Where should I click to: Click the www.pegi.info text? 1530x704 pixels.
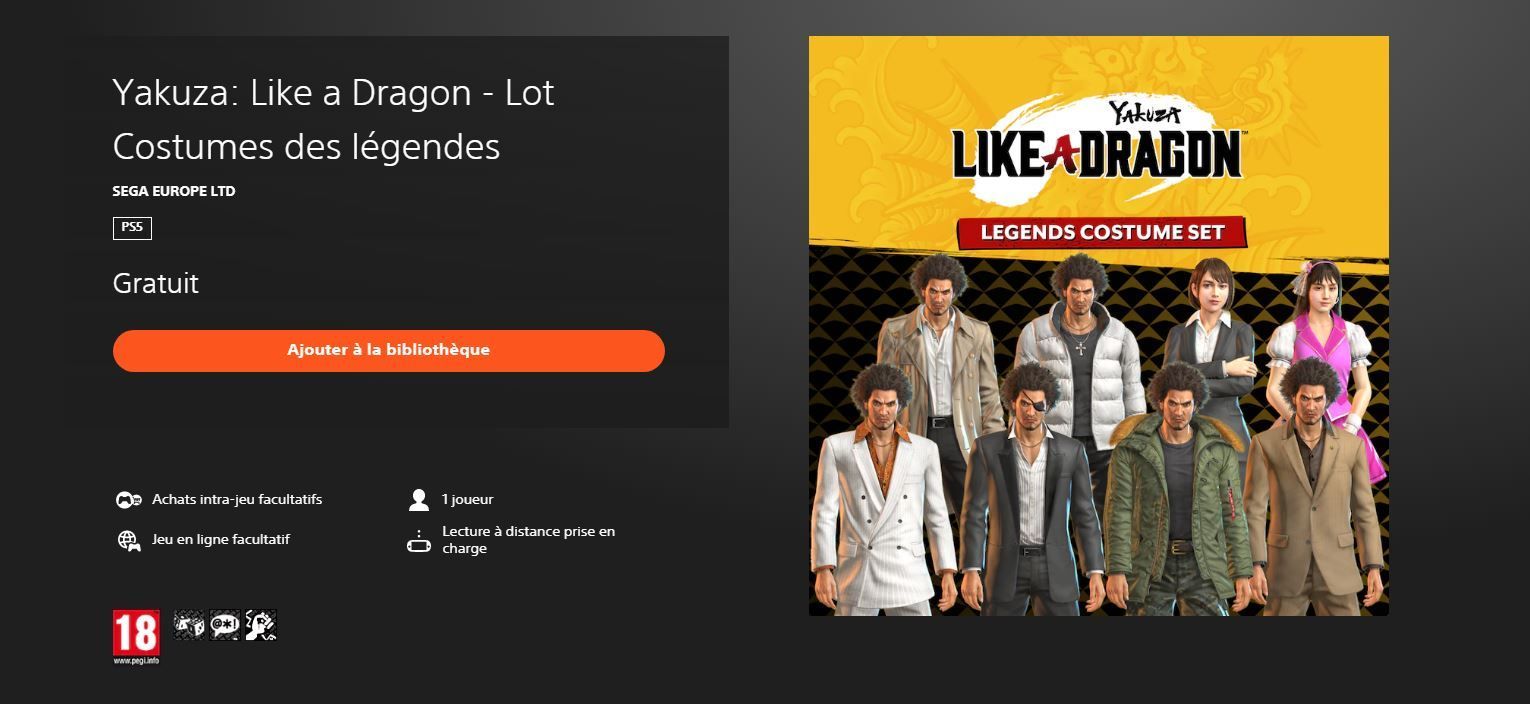(x=136, y=661)
